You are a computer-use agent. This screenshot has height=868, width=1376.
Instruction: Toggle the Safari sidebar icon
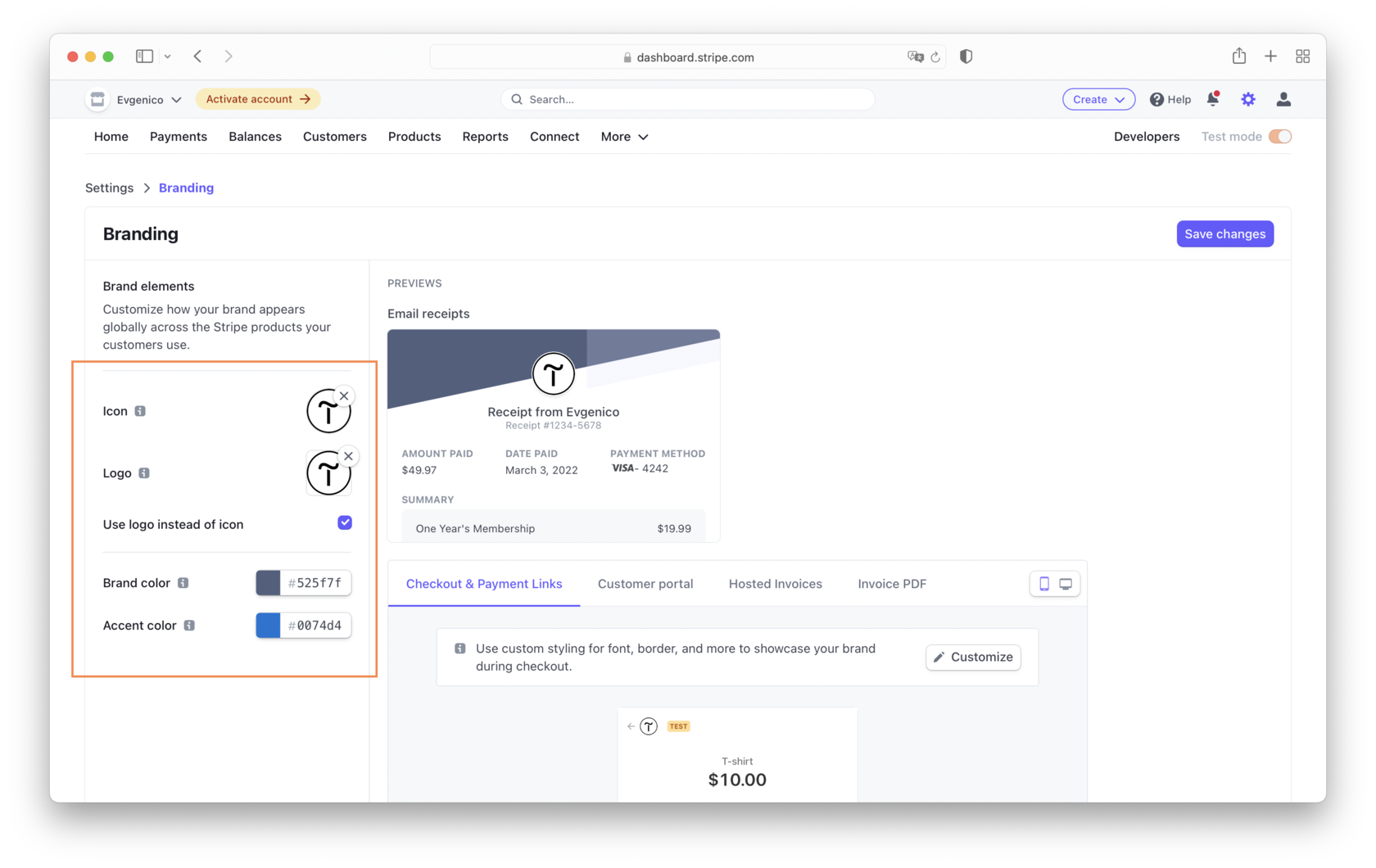[144, 57]
